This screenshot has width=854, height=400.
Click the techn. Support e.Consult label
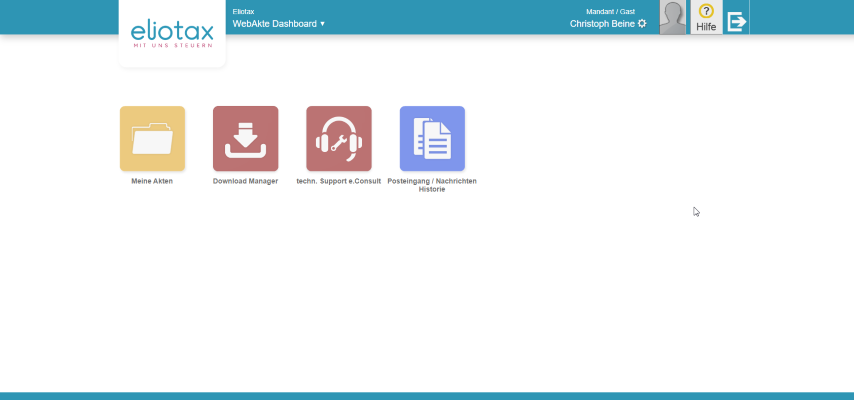click(338, 181)
